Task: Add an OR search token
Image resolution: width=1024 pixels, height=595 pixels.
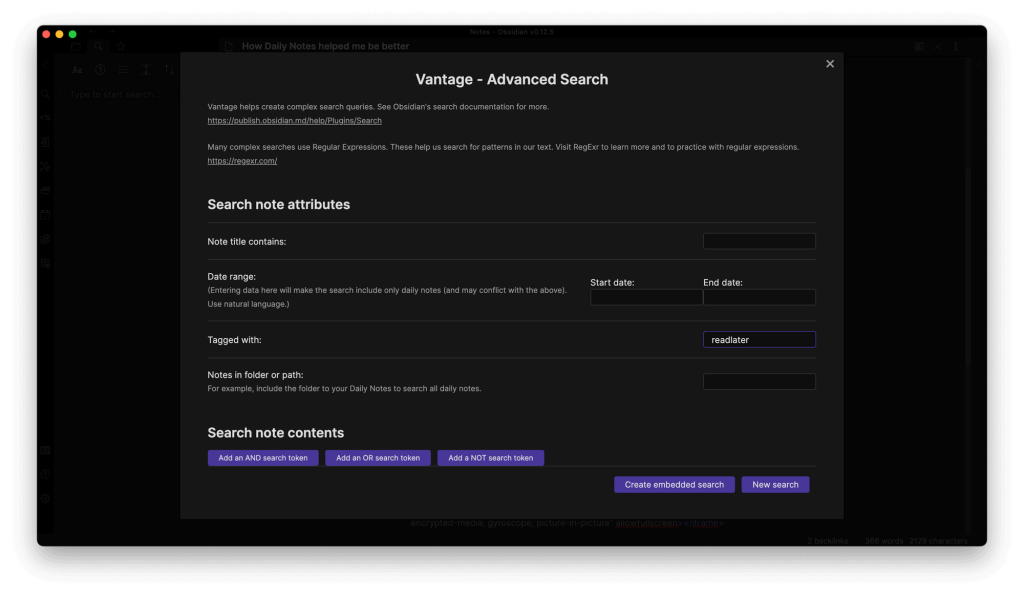Action: coord(378,458)
